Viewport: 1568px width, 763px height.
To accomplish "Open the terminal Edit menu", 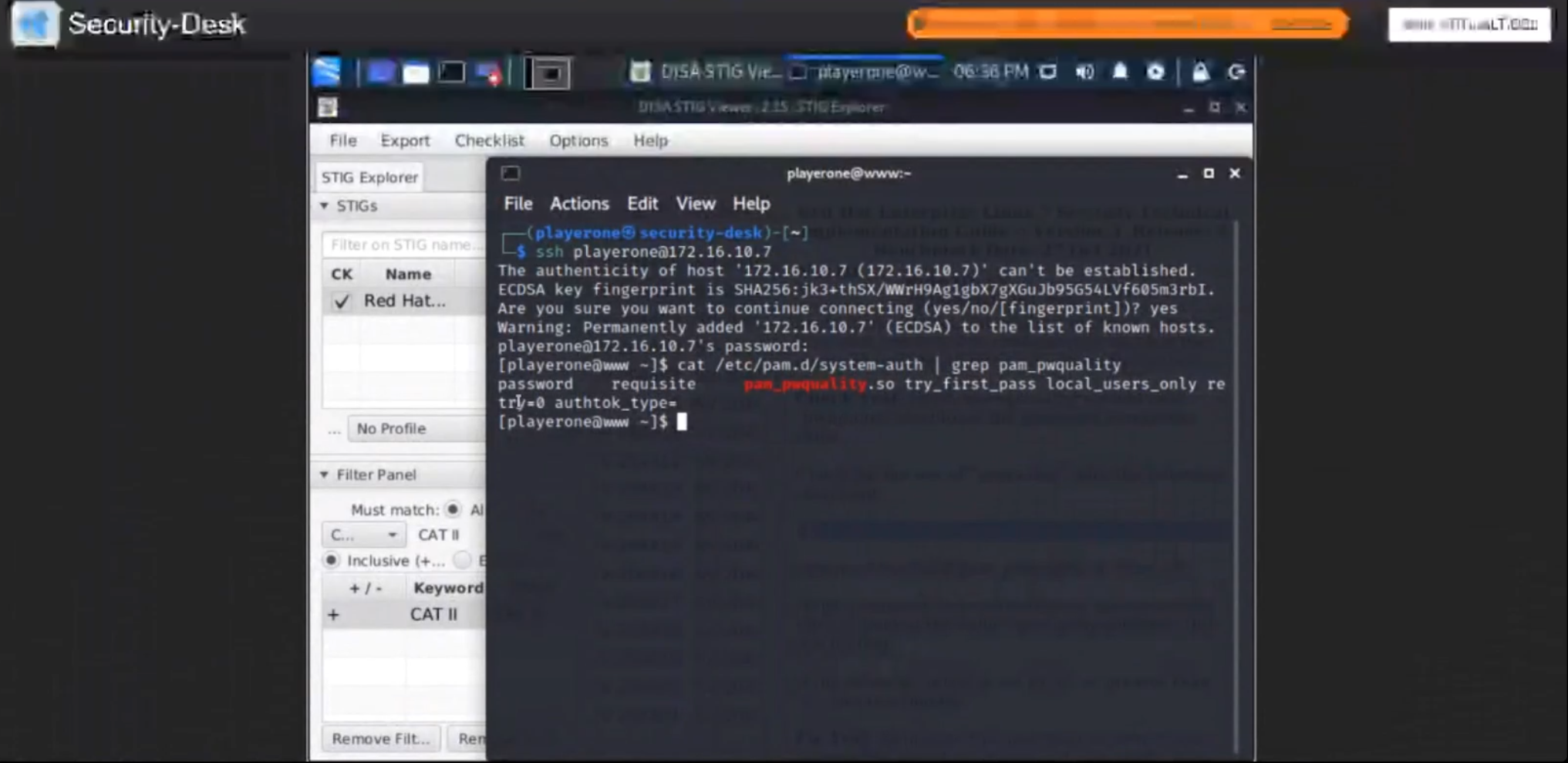I will pos(642,204).
